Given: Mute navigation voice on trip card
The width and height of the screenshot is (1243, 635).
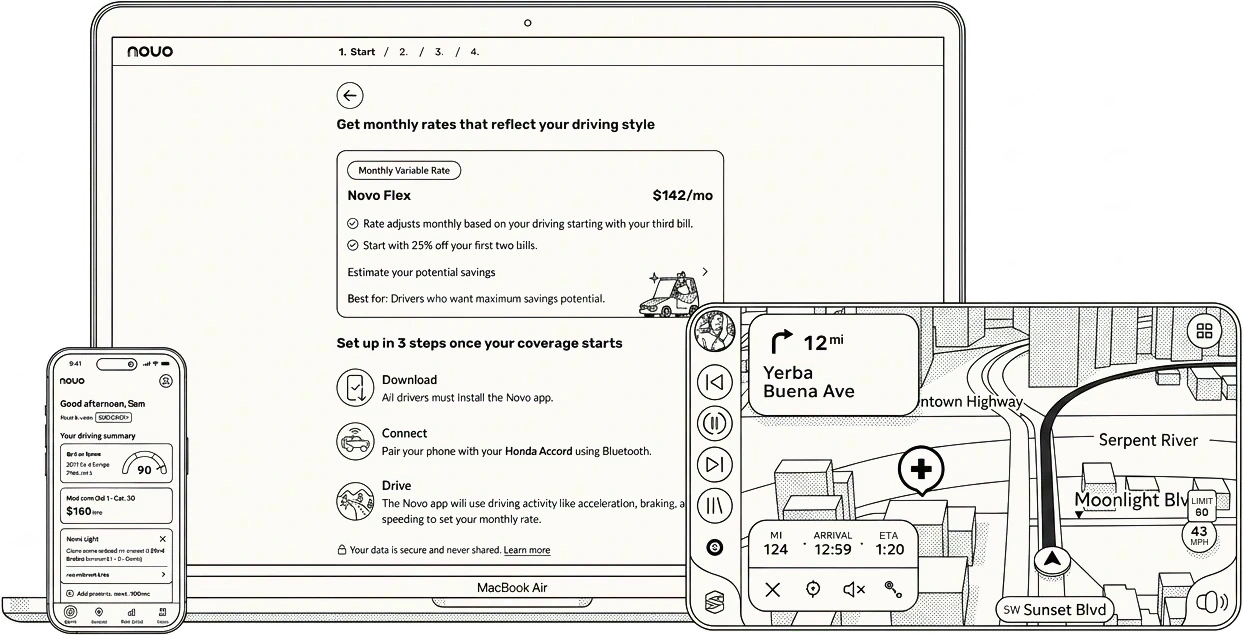Looking at the screenshot, I should 854,590.
